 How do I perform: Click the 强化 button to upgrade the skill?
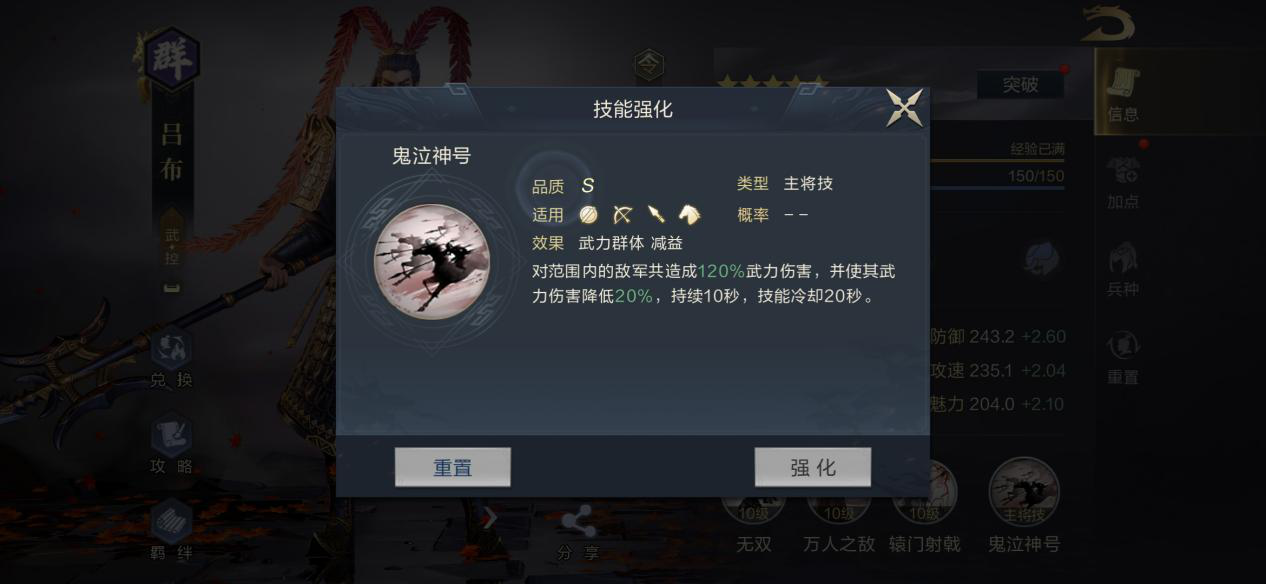tap(813, 467)
